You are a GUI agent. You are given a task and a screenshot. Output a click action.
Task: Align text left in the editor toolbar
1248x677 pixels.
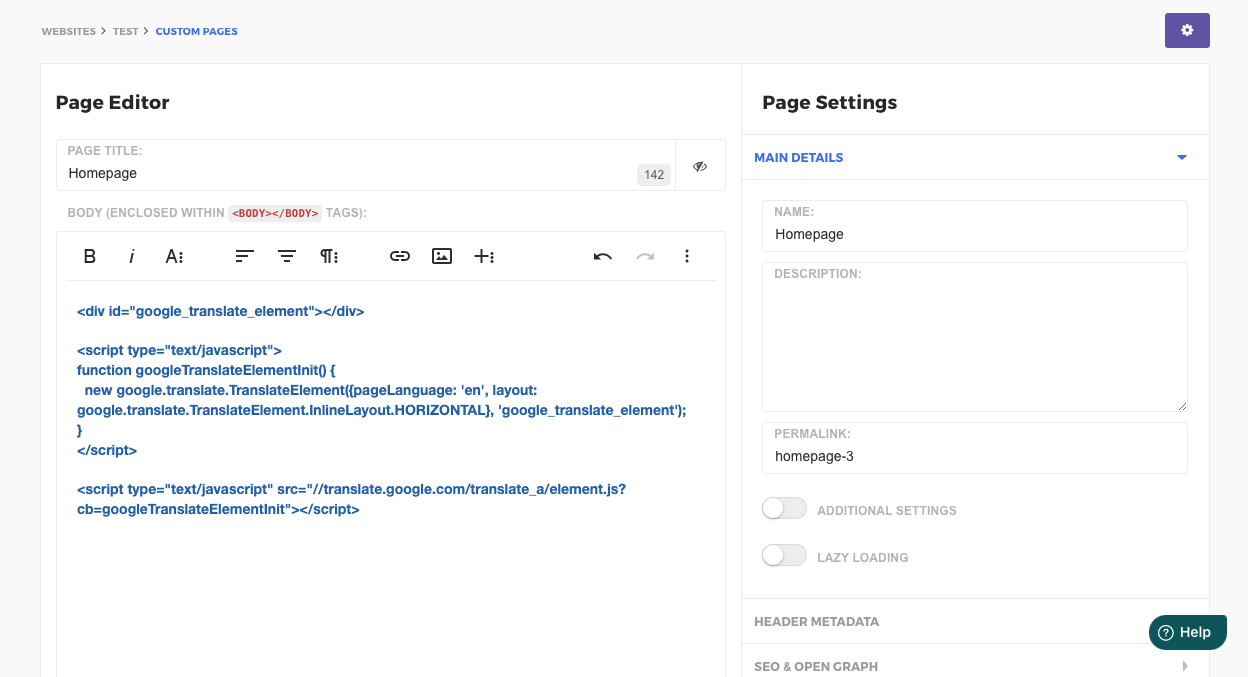pyautogui.click(x=245, y=256)
